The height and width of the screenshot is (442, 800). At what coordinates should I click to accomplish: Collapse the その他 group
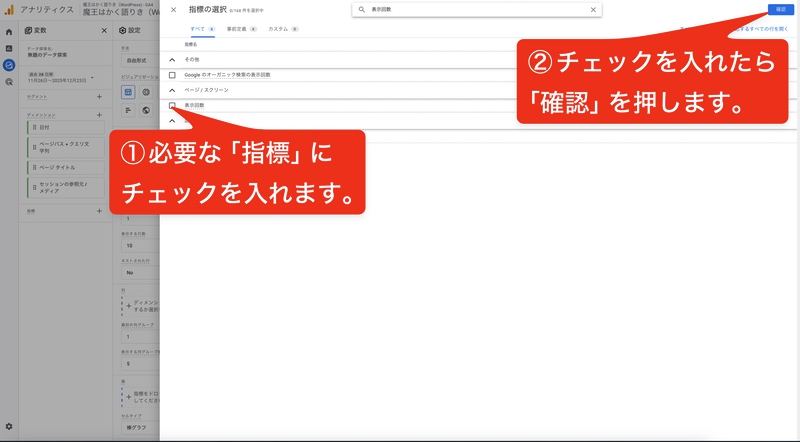click(172, 60)
